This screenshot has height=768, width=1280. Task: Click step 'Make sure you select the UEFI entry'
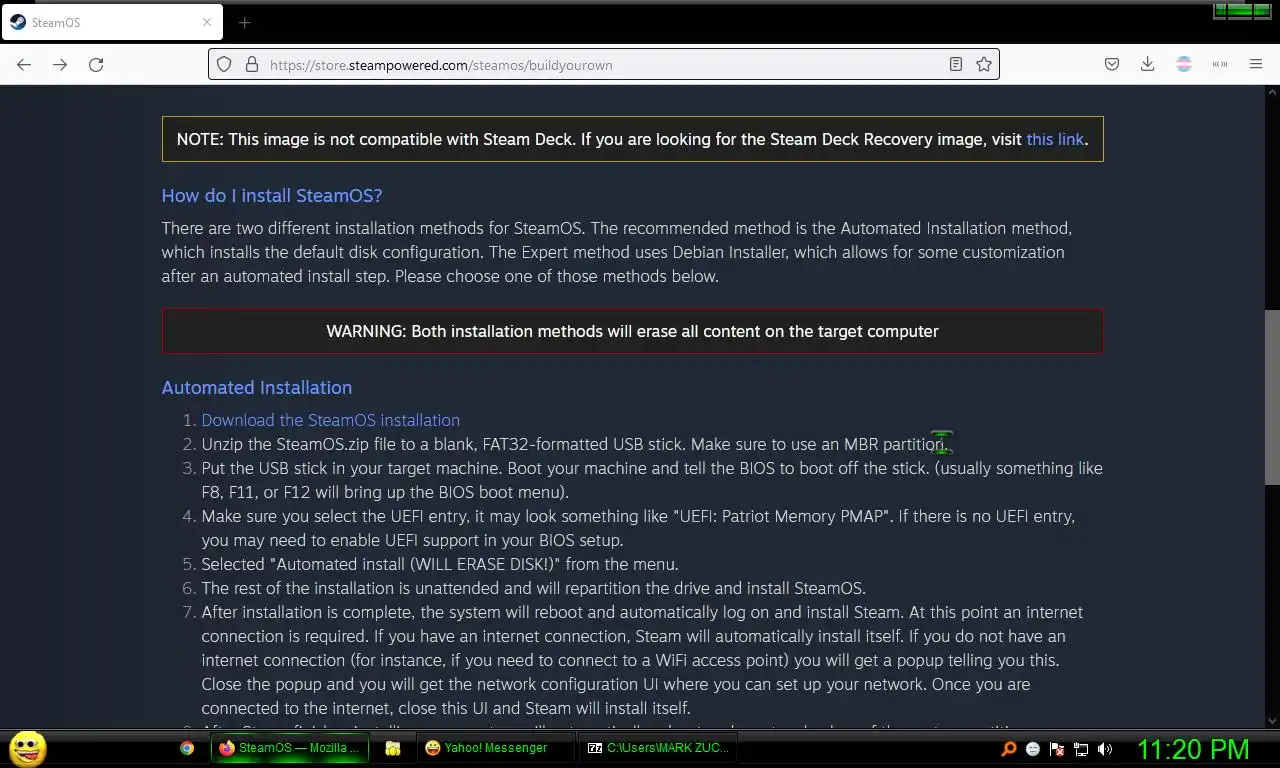point(638,528)
